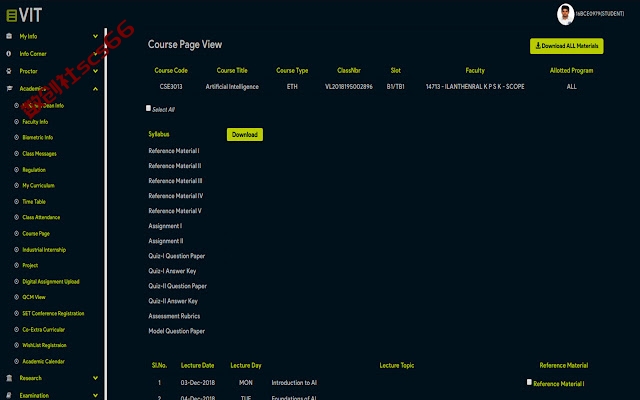Open Digital Assignment Upload

click(51, 281)
